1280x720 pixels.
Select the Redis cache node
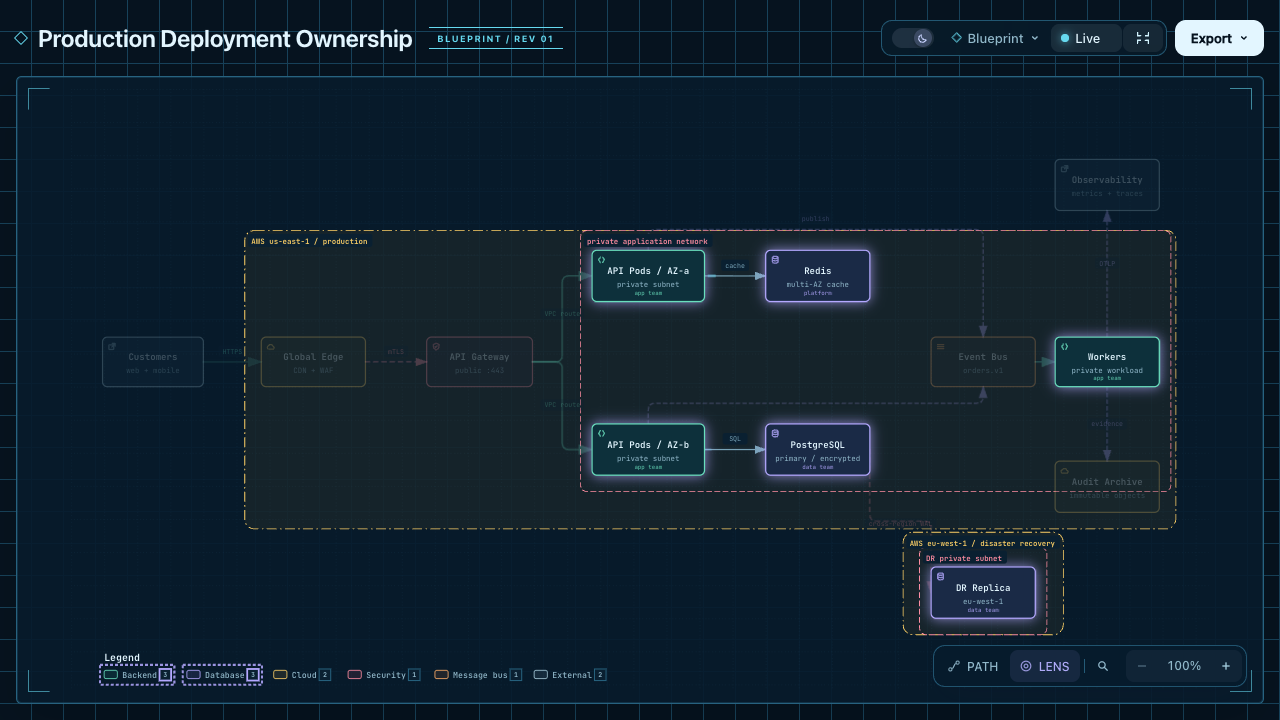click(x=818, y=276)
